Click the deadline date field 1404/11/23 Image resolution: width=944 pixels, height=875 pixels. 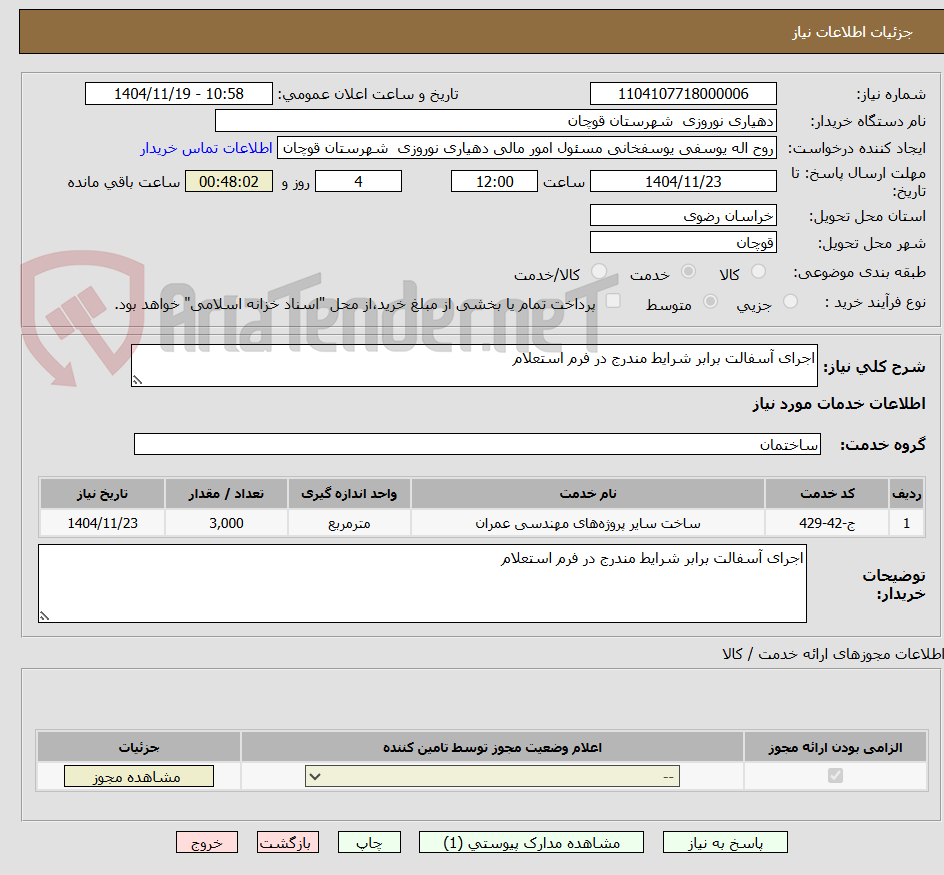pyautogui.click(x=683, y=181)
